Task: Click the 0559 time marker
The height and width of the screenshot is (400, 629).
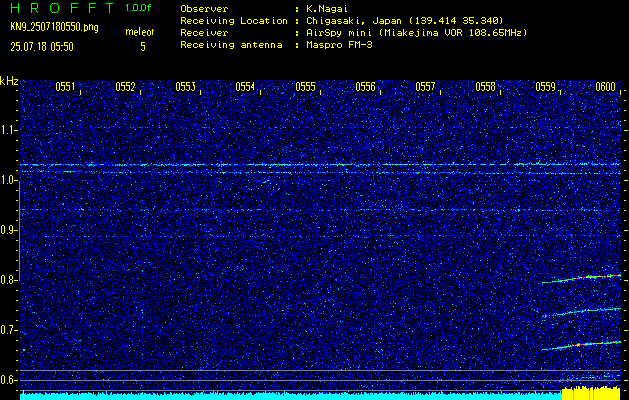Action: (x=545, y=87)
